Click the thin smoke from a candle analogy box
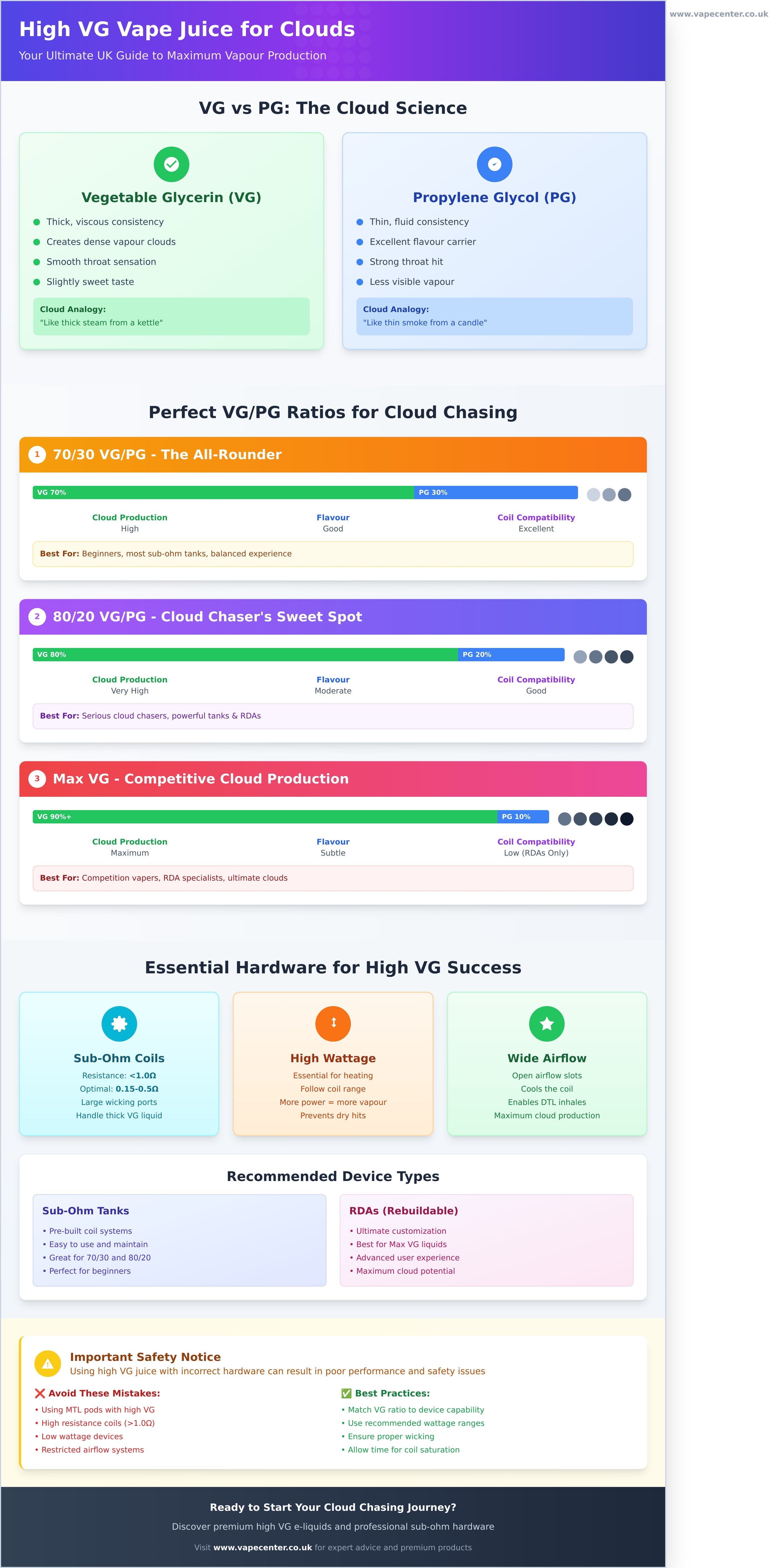The image size is (774, 1568). click(494, 316)
